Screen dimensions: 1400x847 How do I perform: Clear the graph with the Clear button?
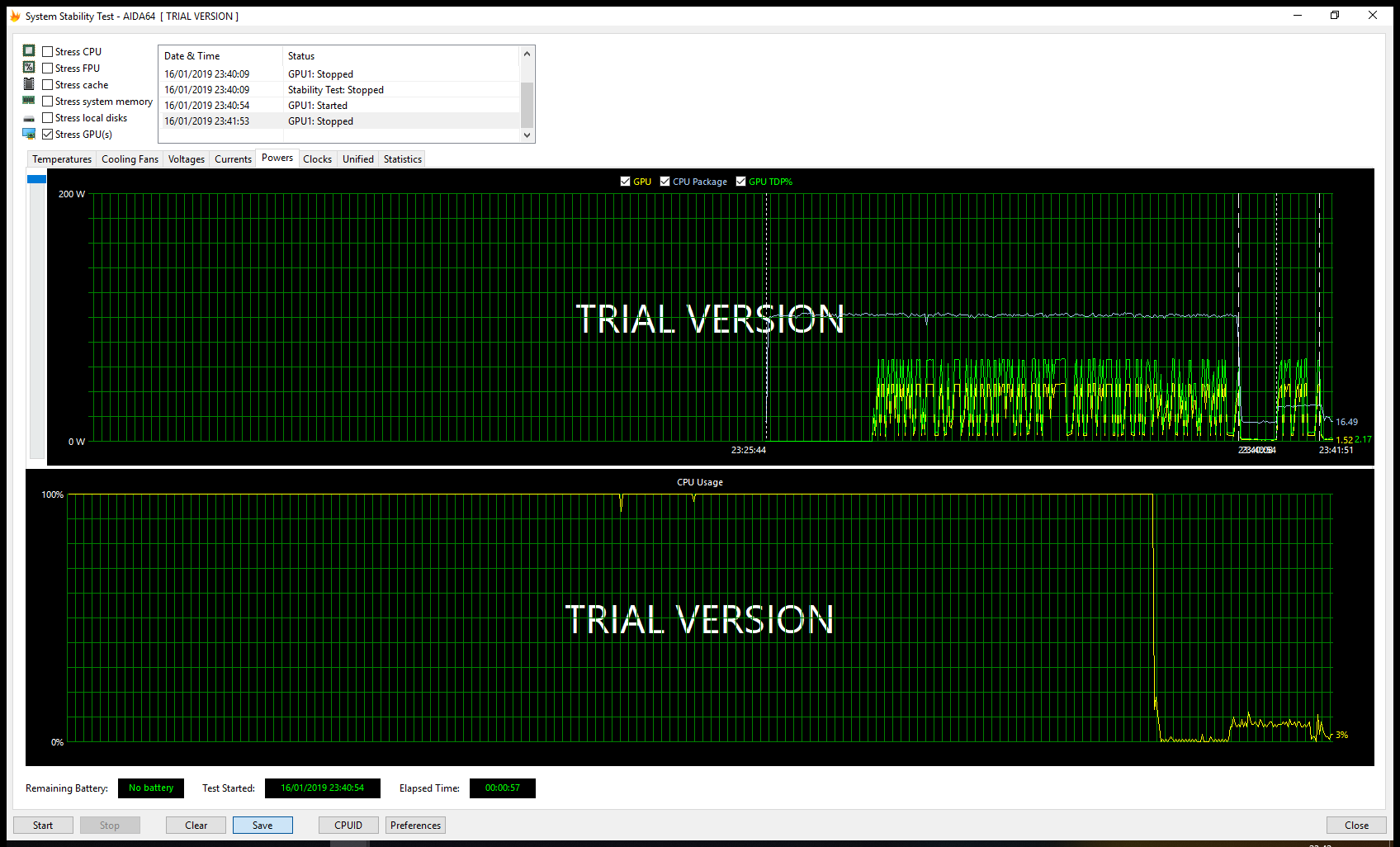tap(196, 825)
